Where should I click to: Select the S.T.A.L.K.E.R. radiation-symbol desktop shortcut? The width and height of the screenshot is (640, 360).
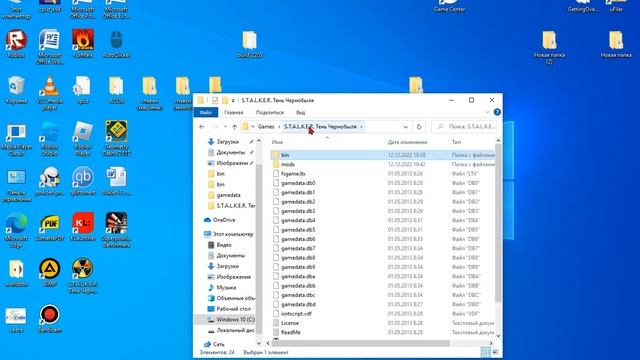(x=83, y=276)
